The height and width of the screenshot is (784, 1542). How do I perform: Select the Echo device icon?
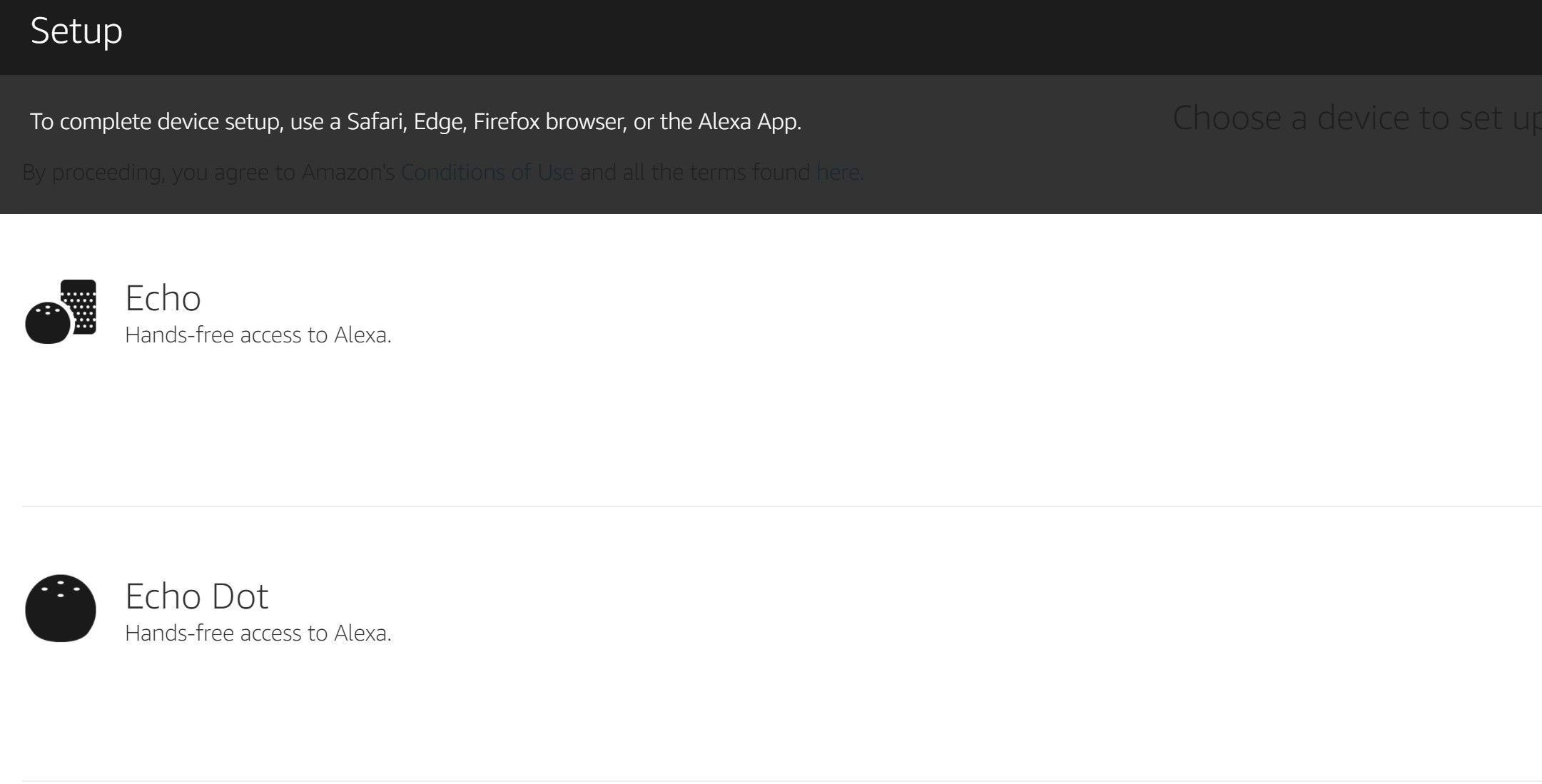(61, 312)
